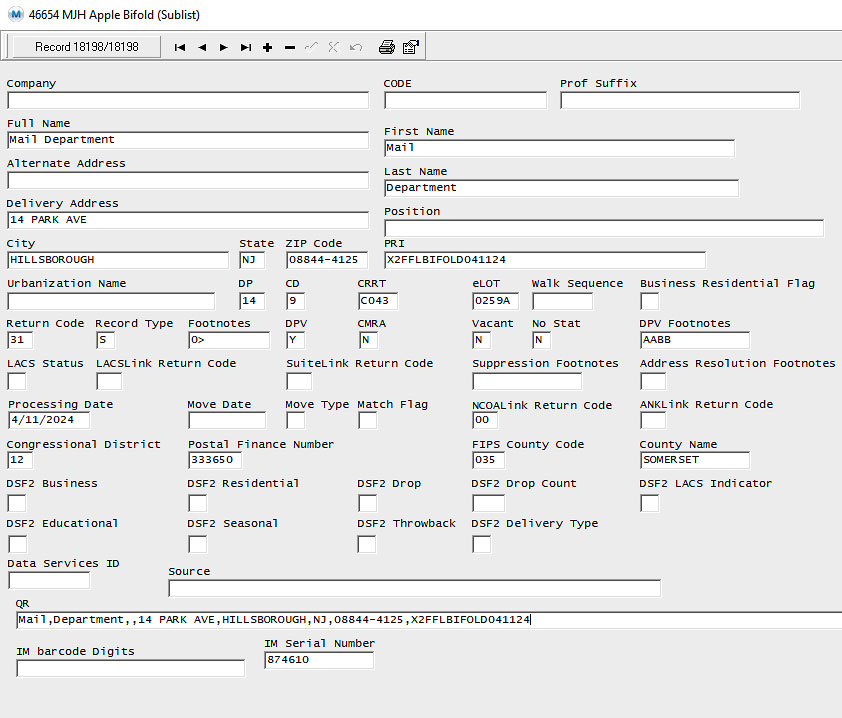Select the Delivery Address field

click(x=188, y=220)
